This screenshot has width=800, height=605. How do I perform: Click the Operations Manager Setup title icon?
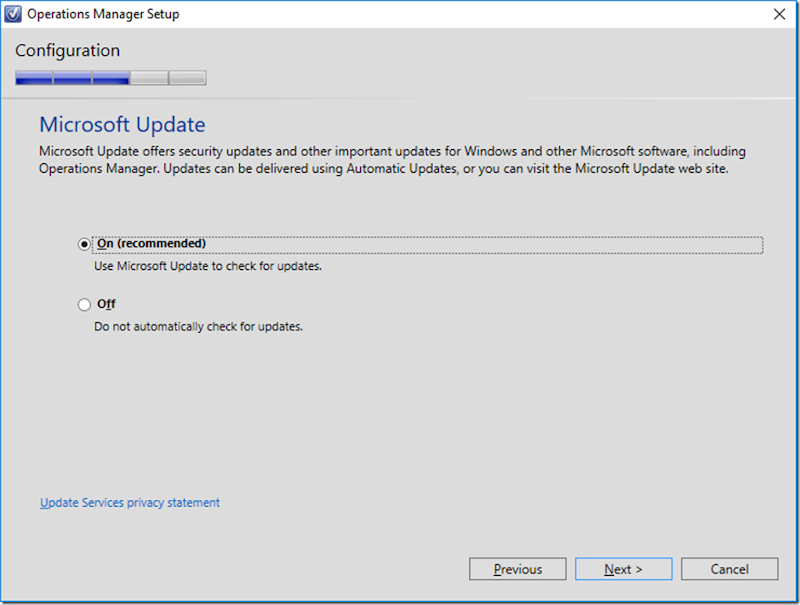click(13, 14)
